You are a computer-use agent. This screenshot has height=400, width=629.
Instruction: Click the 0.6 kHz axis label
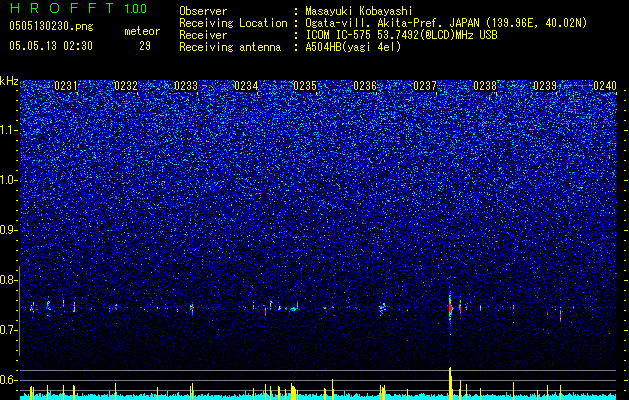(9, 380)
